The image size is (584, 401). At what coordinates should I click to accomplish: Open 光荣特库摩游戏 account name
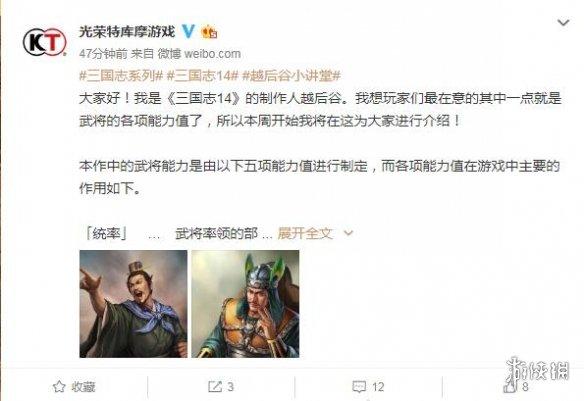click(127, 31)
